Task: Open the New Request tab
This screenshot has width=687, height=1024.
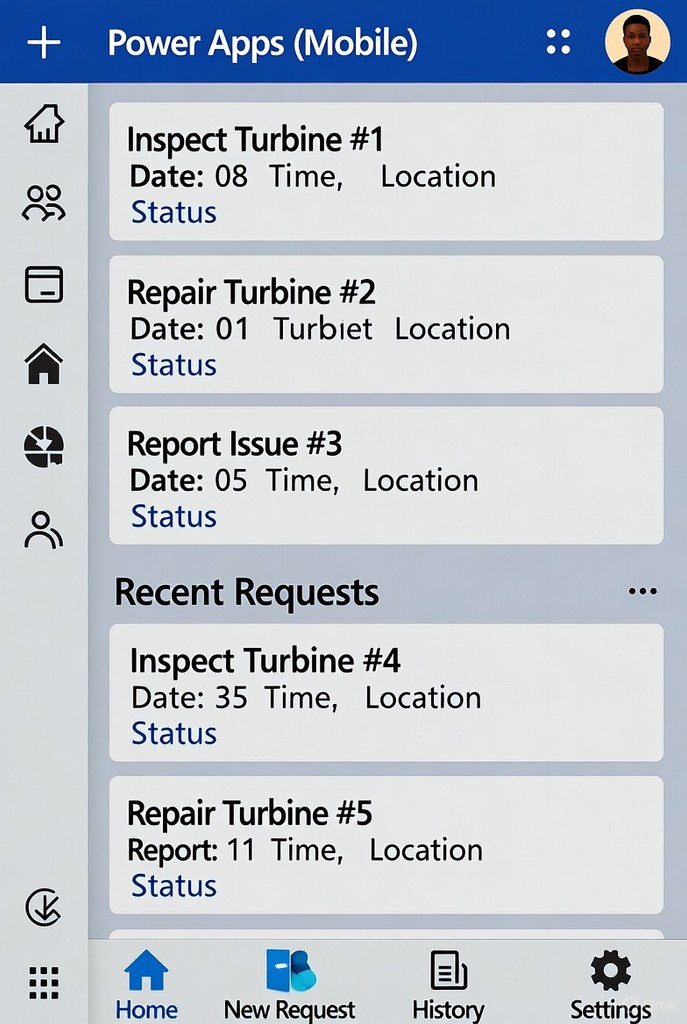Action: pos(290,985)
